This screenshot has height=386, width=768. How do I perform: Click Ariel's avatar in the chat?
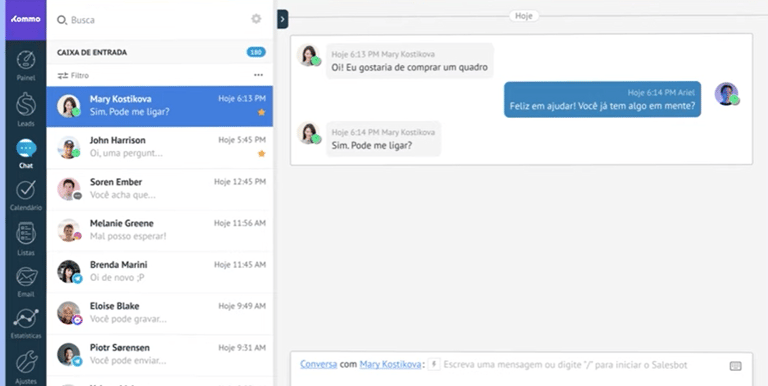tap(726, 94)
